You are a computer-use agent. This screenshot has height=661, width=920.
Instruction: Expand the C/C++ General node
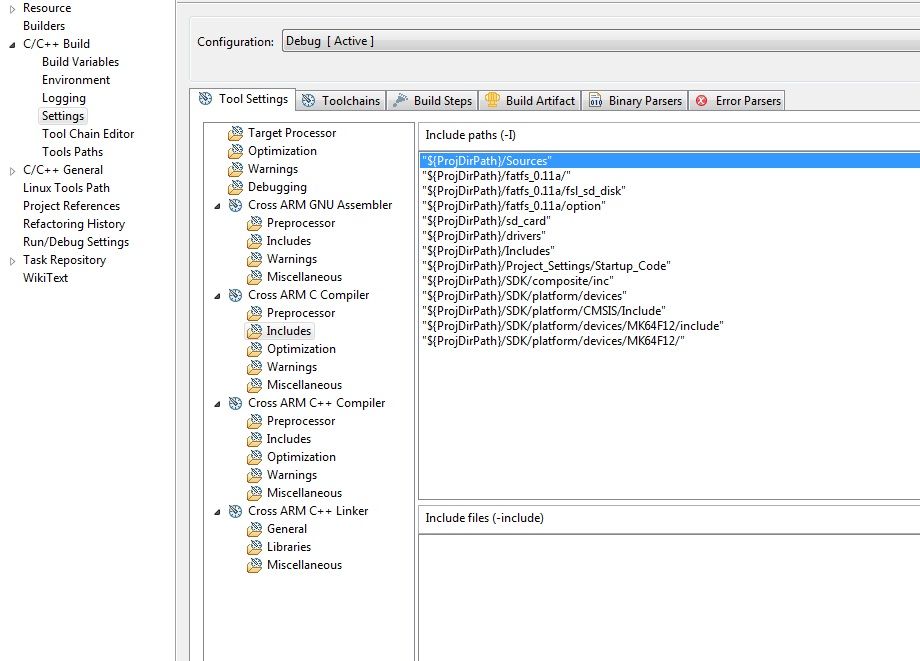coord(12,171)
